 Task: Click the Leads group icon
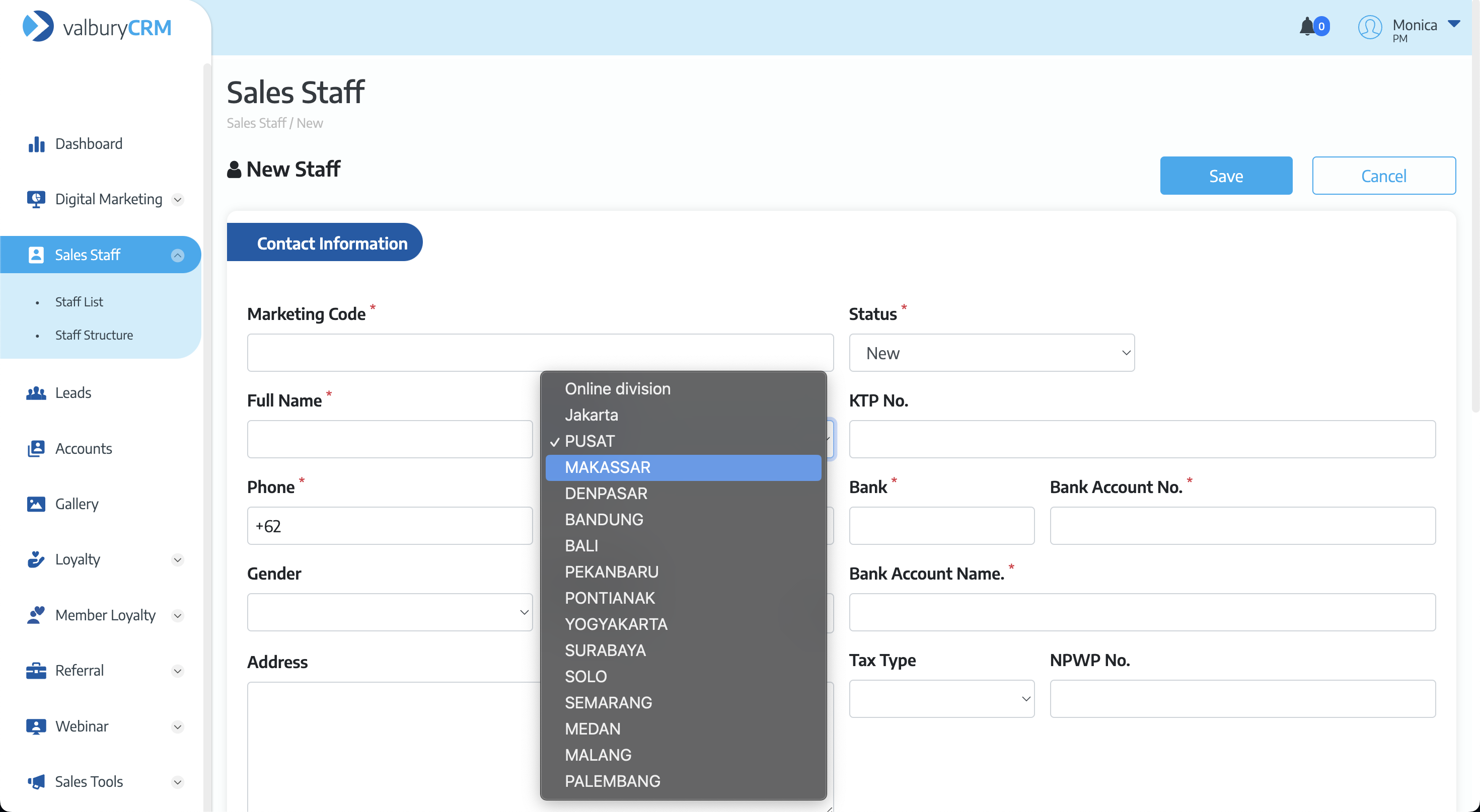tap(36, 393)
